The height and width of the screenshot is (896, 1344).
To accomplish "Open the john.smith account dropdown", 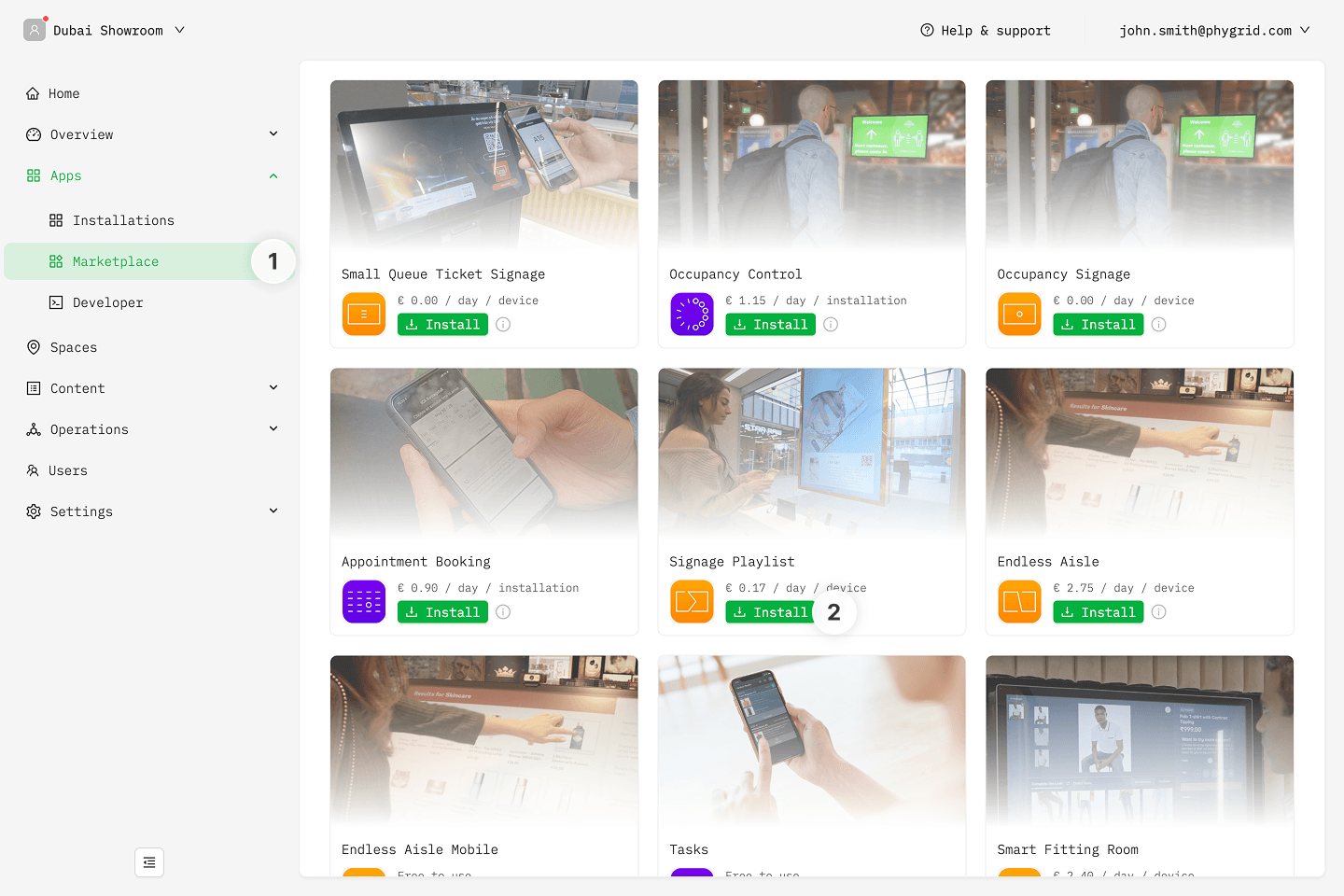I will [x=1213, y=30].
